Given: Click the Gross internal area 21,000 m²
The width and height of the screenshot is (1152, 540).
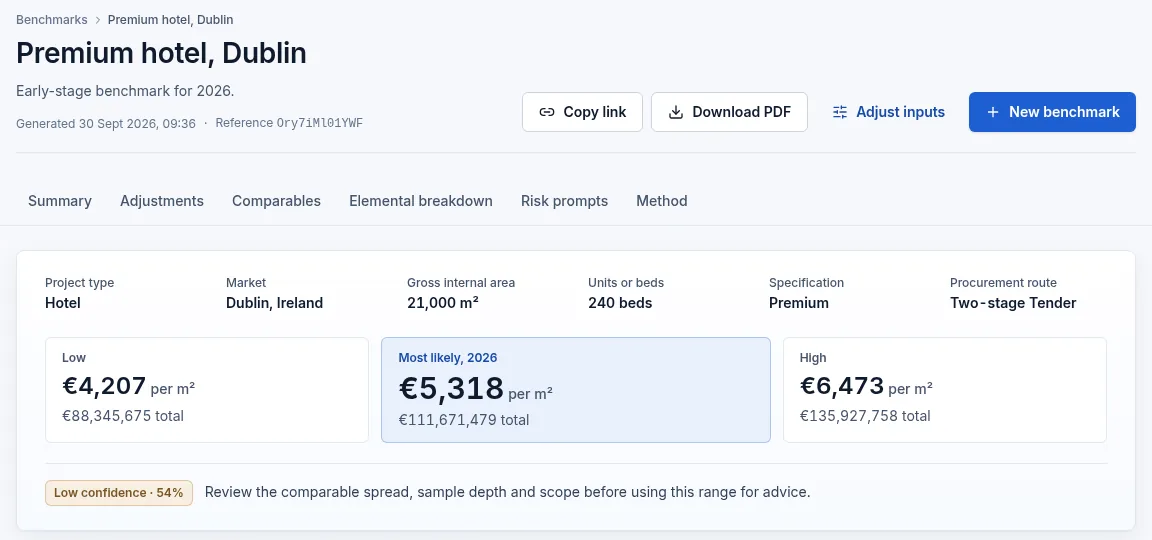Looking at the screenshot, I should coord(443,303).
